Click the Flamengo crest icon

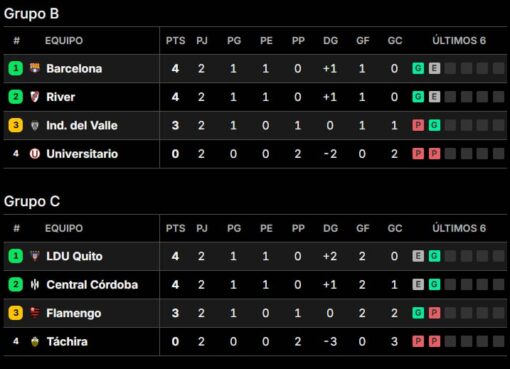click(x=35, y=313)
